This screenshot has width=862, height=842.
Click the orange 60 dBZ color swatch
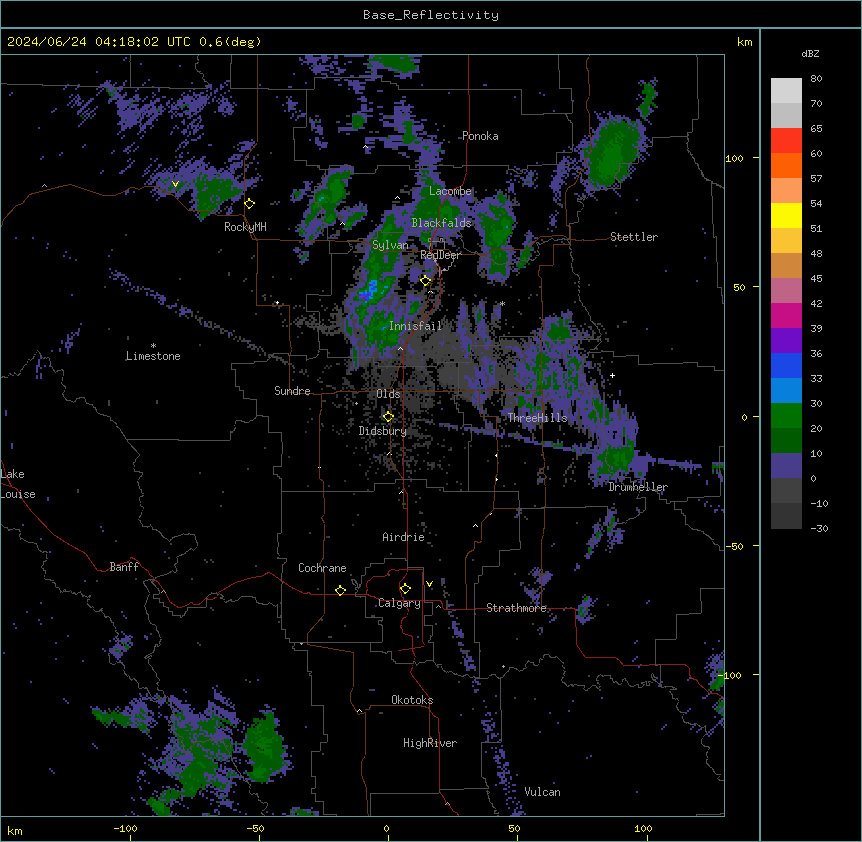click(786, 165)
